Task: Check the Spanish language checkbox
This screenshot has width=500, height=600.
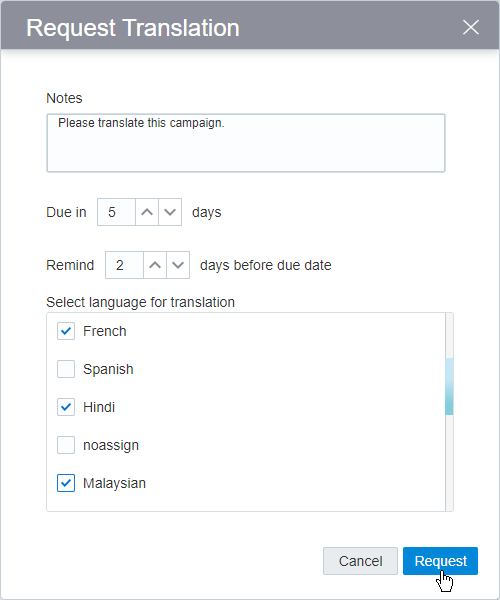Action: pyautogui.click(x=66, y=369)
